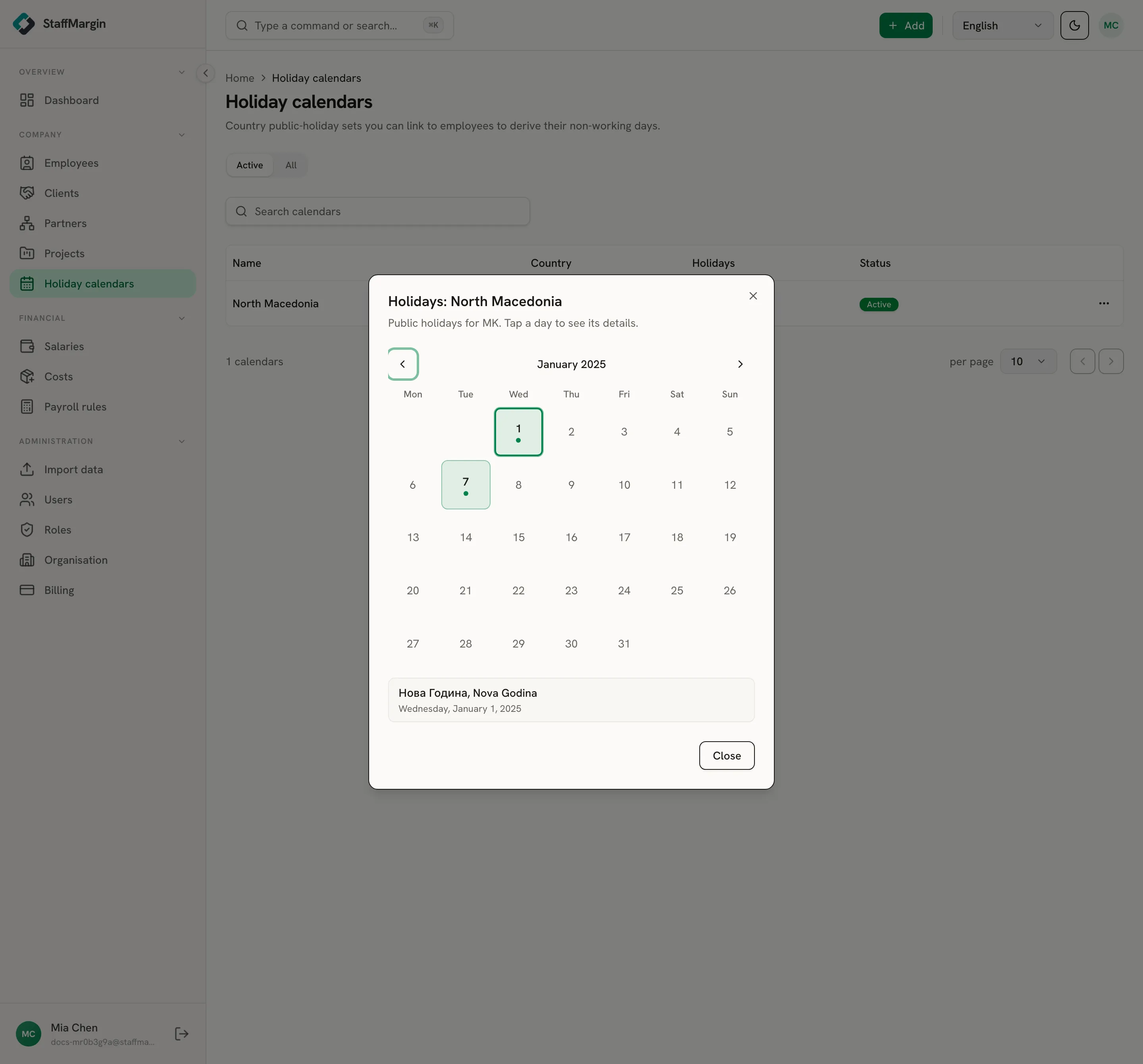Open the Costs page

[x=102, y=377]
